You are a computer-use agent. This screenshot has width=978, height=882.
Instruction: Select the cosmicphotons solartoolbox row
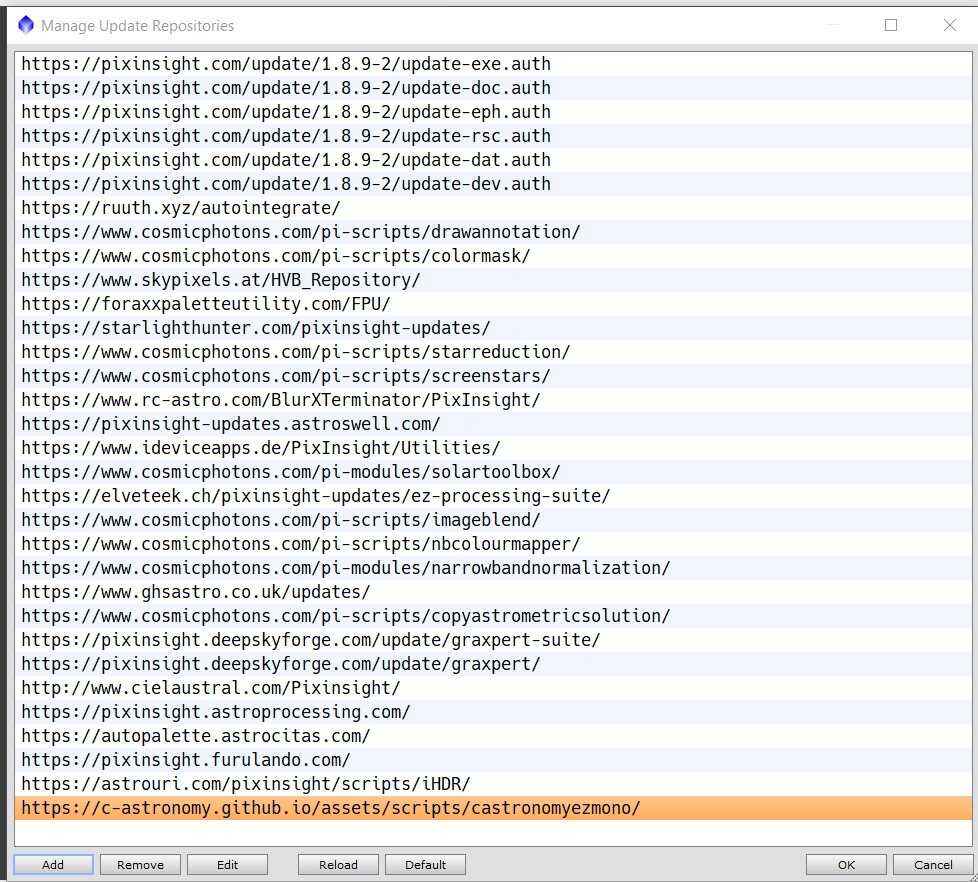[493, 472]
